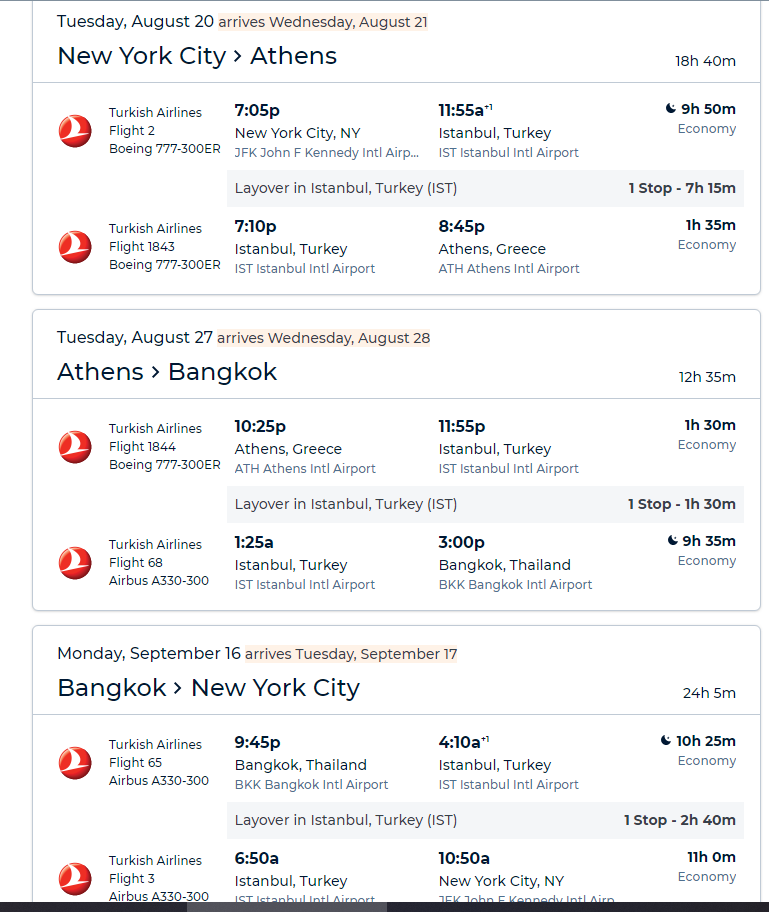Click the New York City > Athens heading

click(x=197, y=56)
